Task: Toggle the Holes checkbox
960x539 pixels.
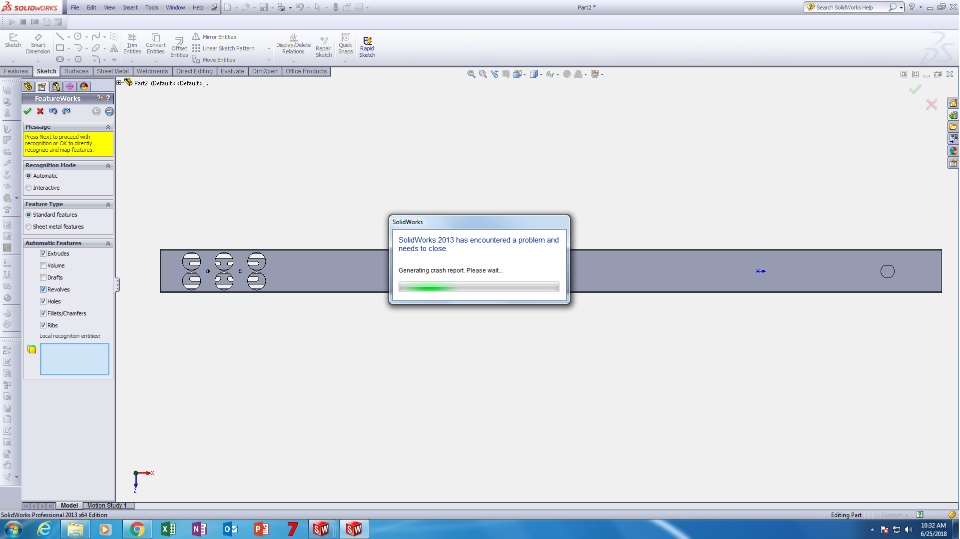Action: click(x=43, y=301)
